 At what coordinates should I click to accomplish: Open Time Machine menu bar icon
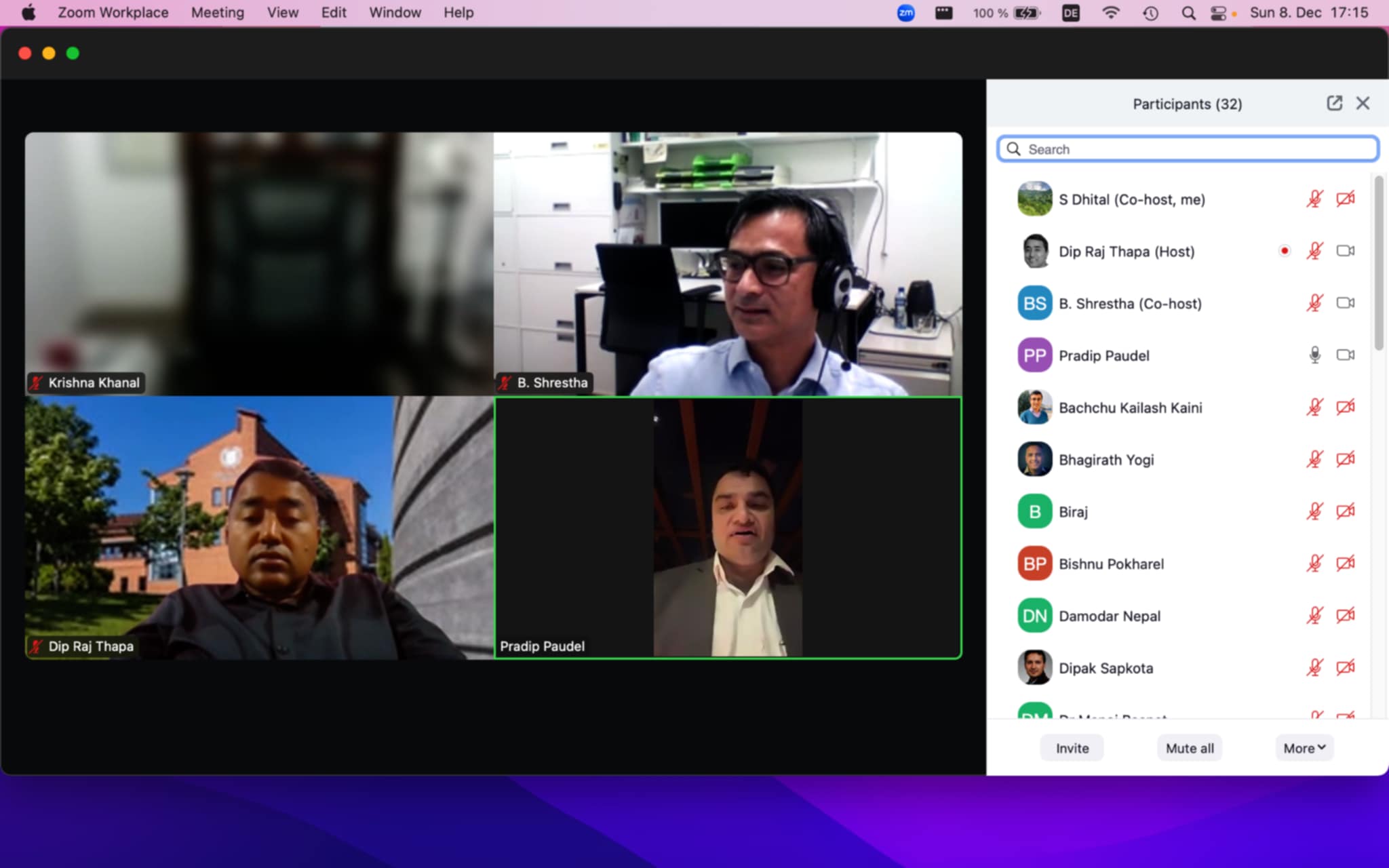tap(1150, 13)
